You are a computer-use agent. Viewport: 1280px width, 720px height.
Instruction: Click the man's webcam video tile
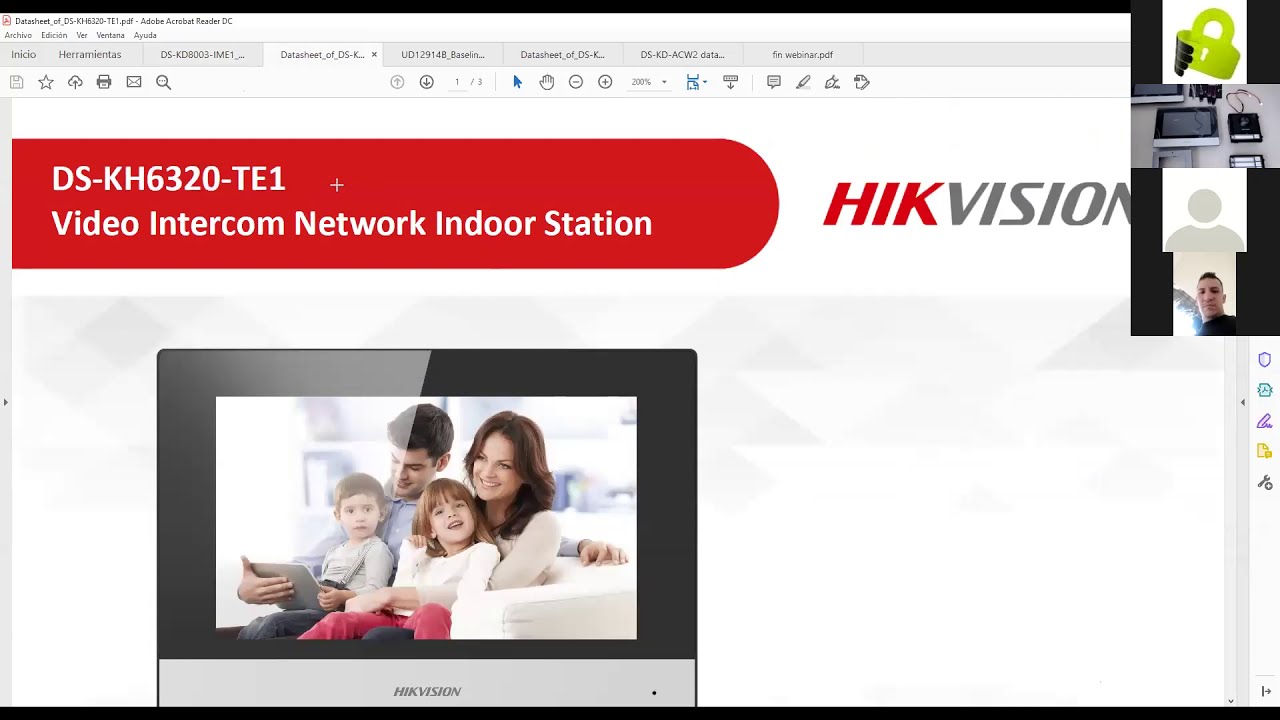[1204, 294]
